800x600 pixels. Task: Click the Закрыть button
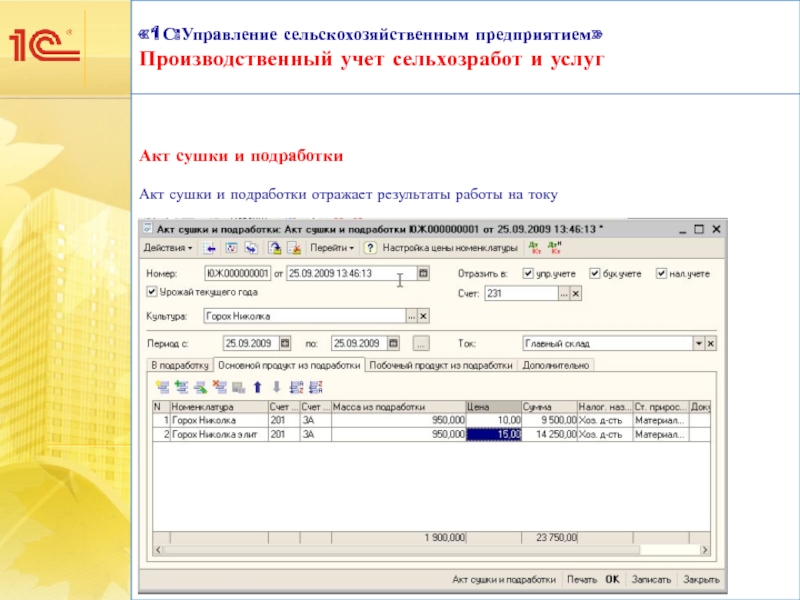(x=701, y=580)
